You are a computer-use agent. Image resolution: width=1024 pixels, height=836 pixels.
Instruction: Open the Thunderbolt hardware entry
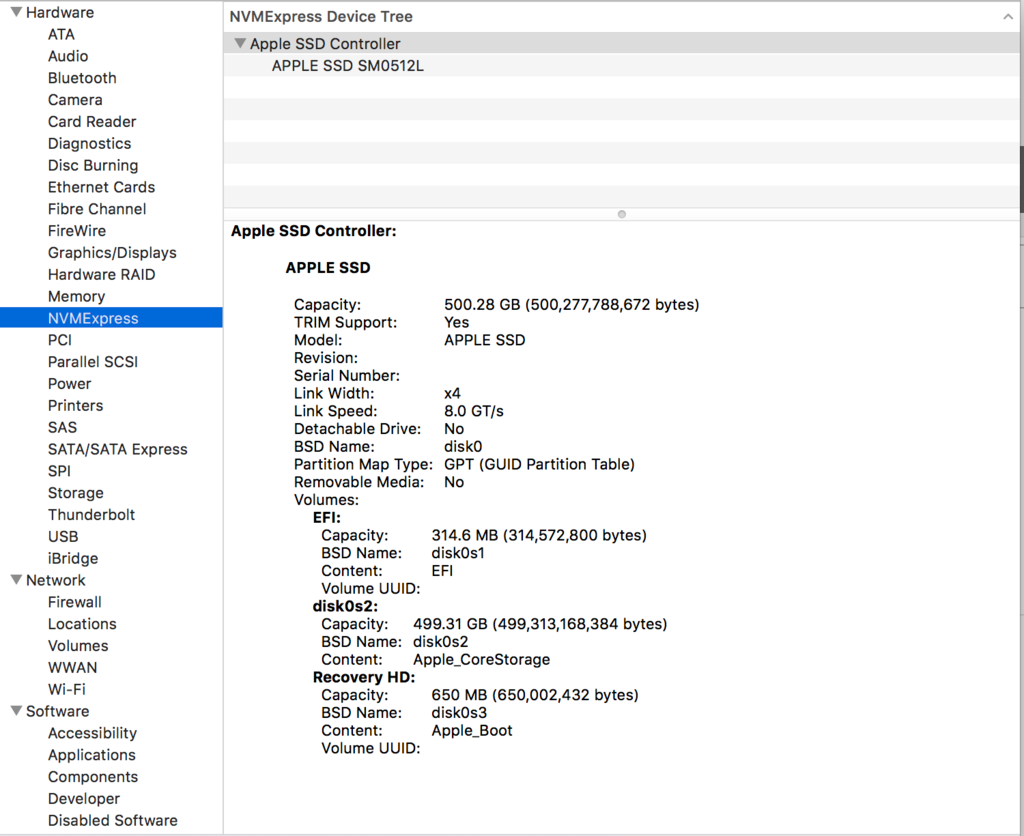[x=91, y=515]
